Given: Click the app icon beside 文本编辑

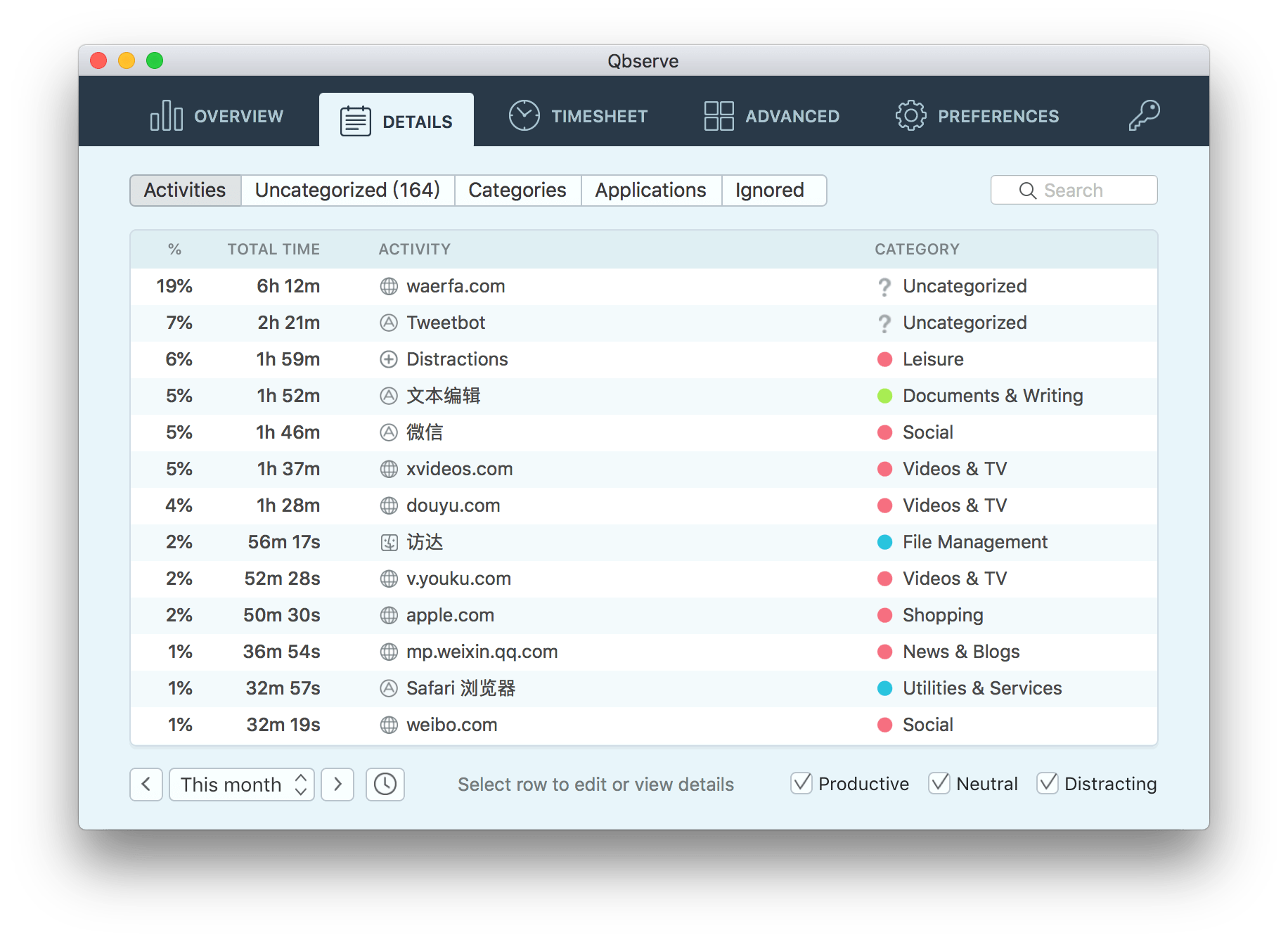Looking at the screenshot, I should [x=389, y=396].
